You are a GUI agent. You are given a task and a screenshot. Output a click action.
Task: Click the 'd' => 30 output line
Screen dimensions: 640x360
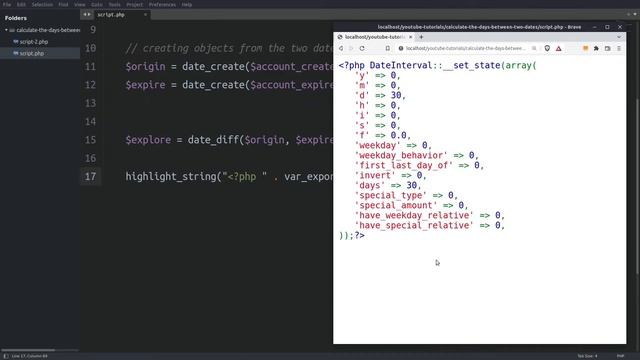click(380, 95)
